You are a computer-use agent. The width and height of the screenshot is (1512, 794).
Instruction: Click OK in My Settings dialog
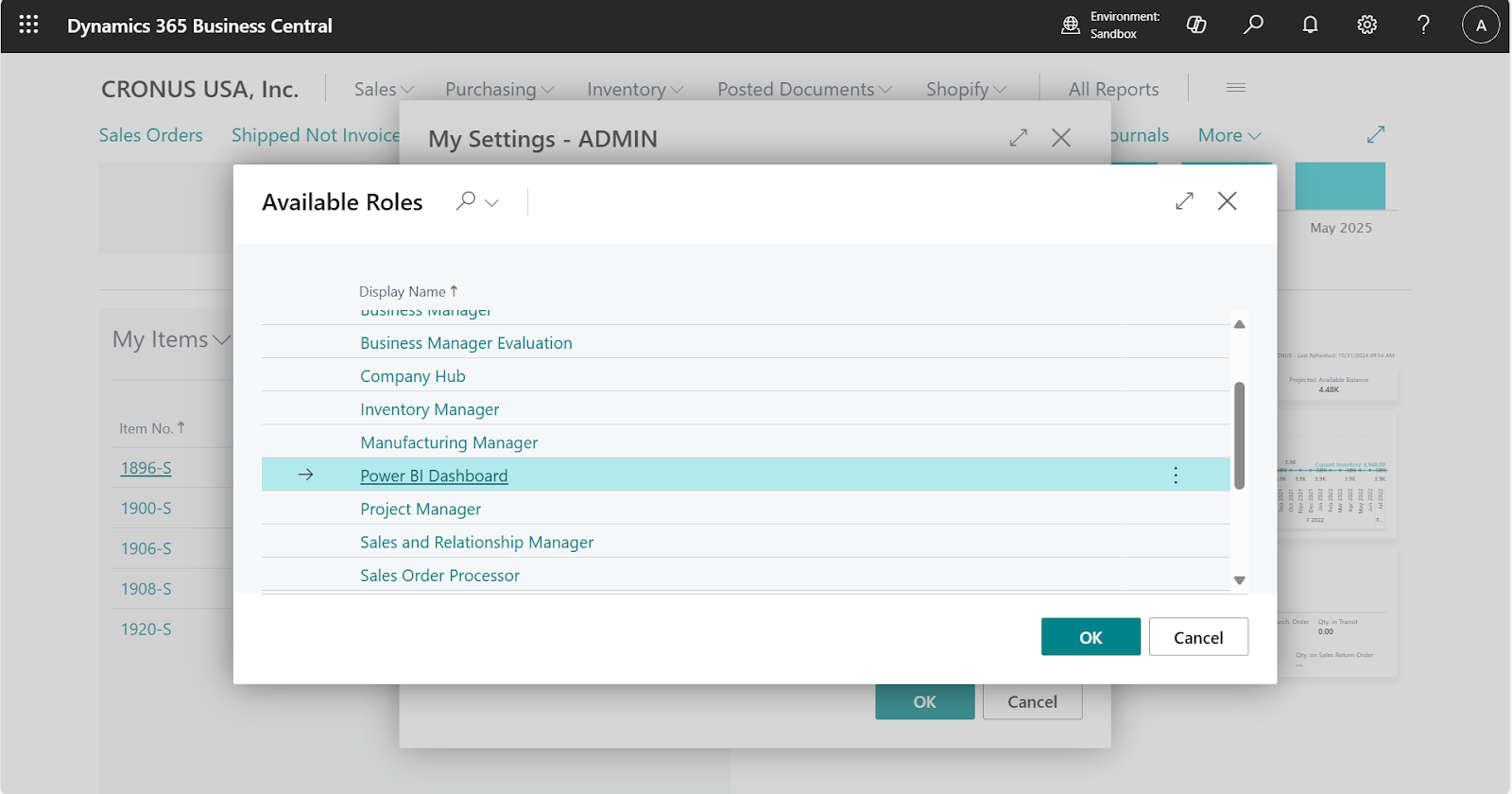click(x=924, y=701)
